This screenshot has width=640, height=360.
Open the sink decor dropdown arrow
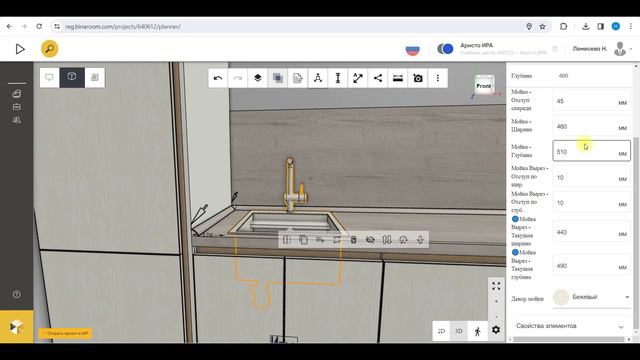627,297
